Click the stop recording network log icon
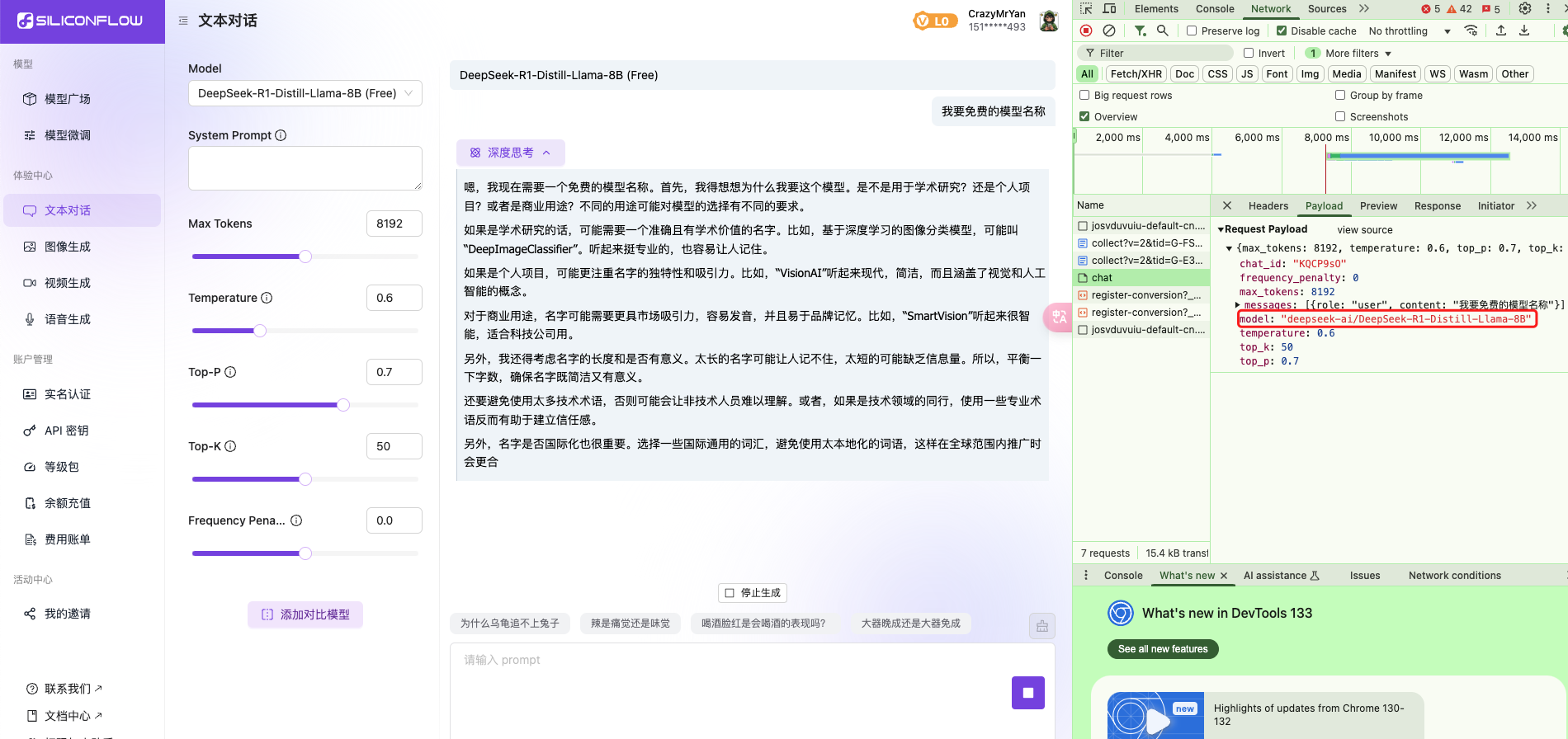 point(1086,31)
